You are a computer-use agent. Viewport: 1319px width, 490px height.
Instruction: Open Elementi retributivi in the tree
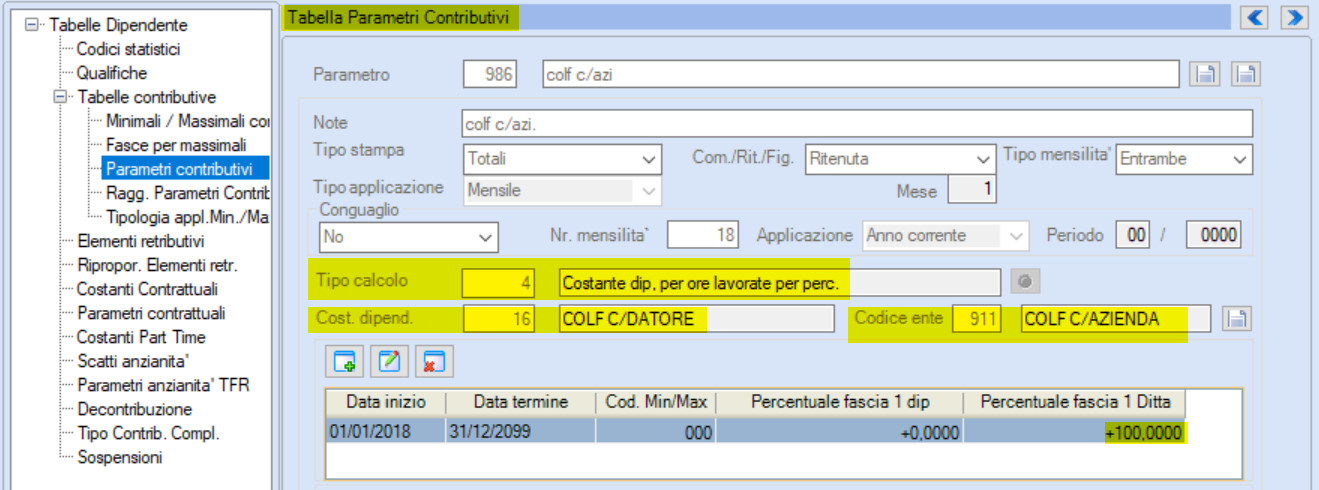(x=140, y=241)
